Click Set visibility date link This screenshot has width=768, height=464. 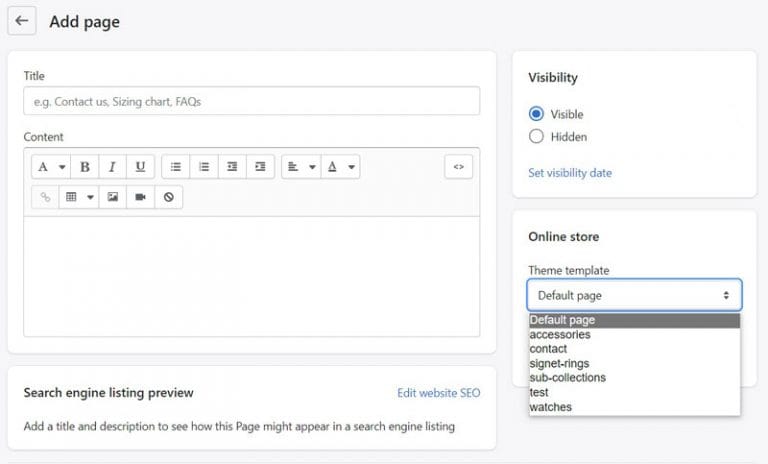coord(570,172)
